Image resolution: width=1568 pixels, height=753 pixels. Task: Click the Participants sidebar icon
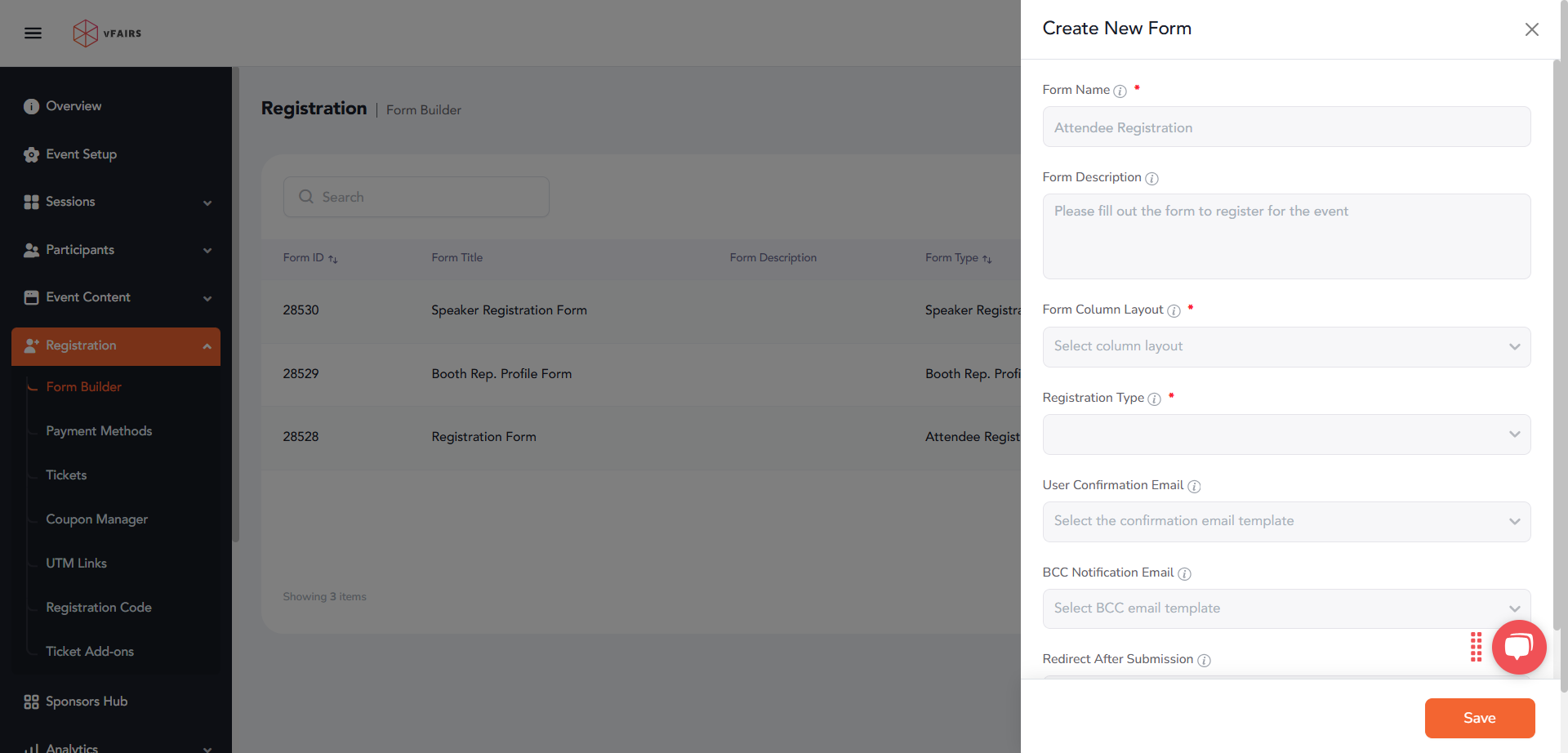(x=31, y=250)
